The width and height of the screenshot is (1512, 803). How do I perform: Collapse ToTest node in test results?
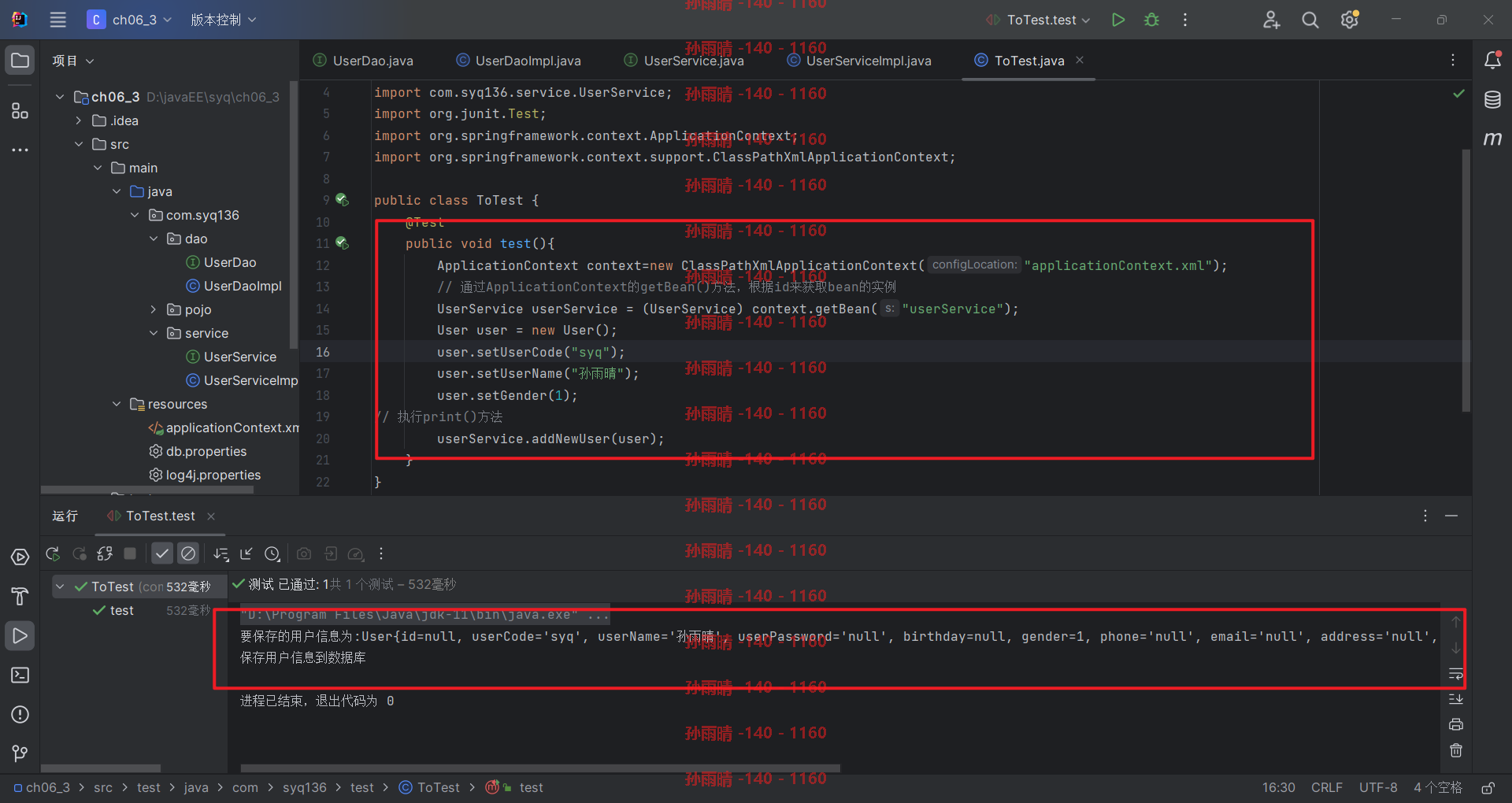[60, 587]
